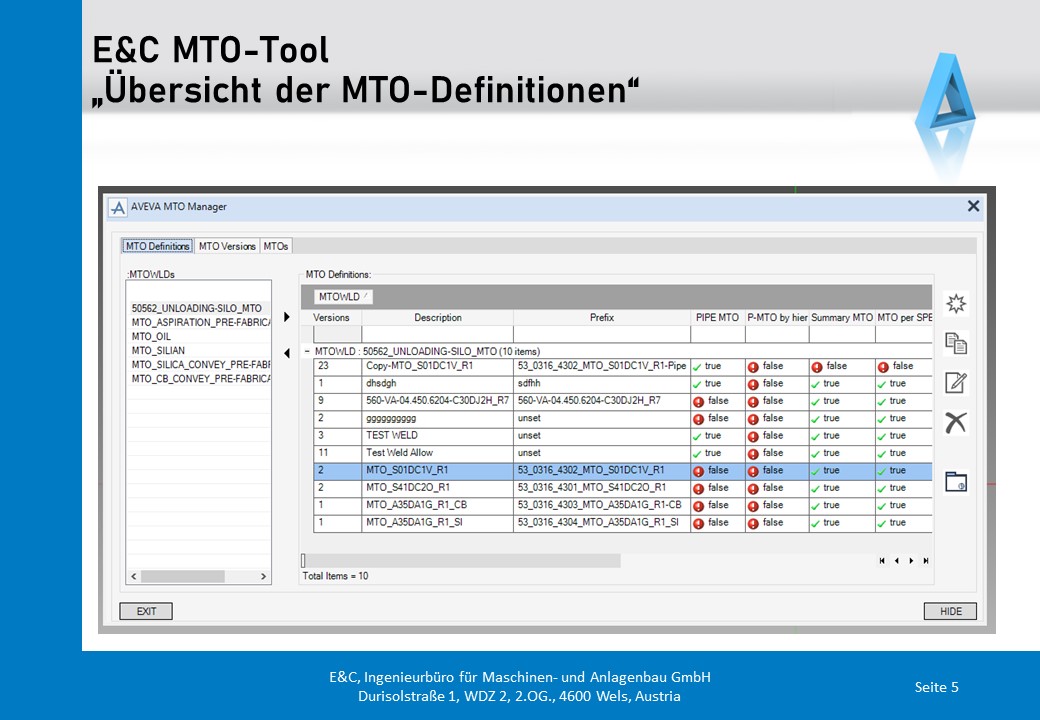Screen dimensions: 1040x720
Task: Click the grid's horizontal scrollbar track
Action: coord(460,561)
